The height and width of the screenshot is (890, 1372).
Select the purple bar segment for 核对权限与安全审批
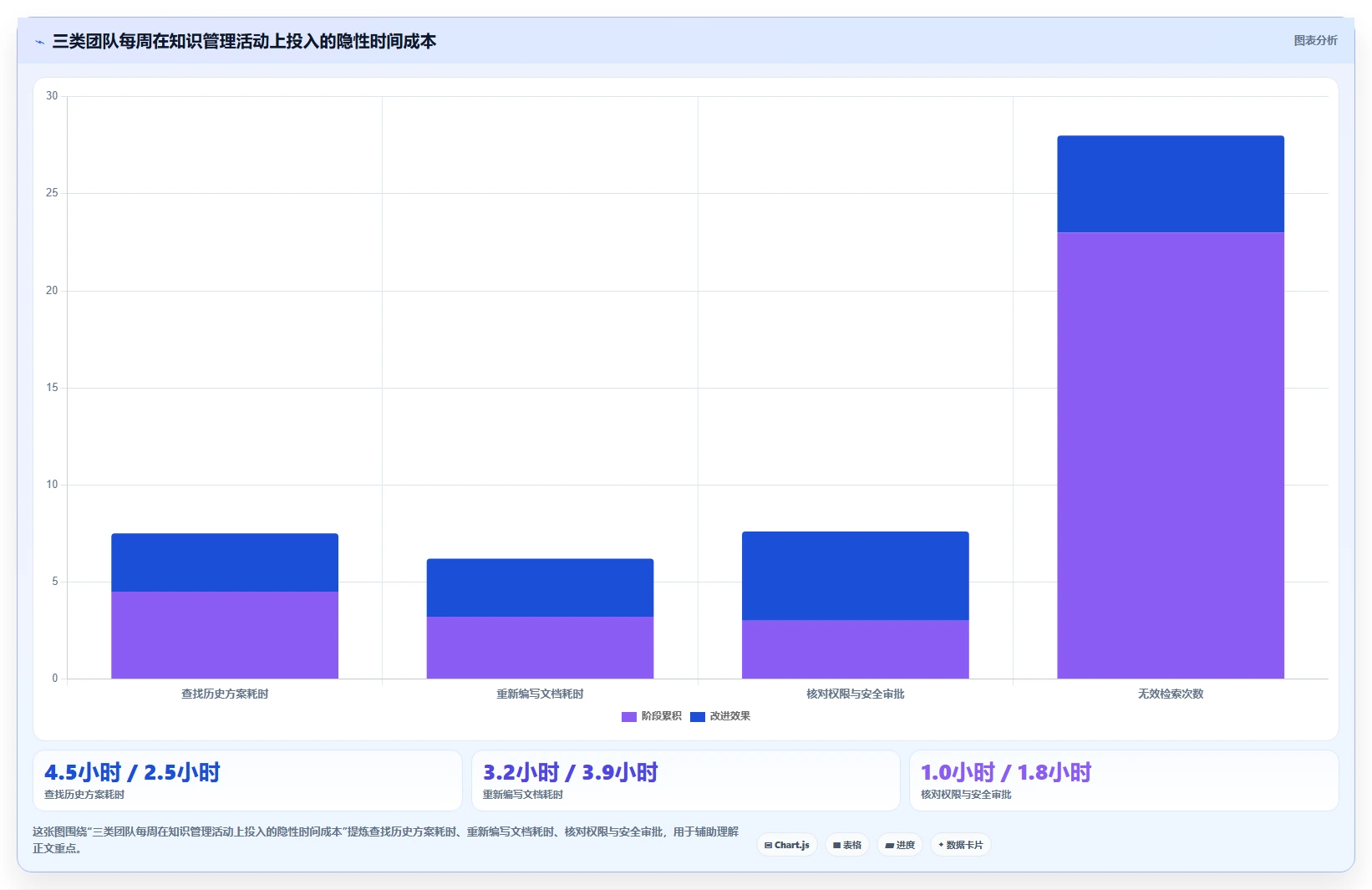click(856, 649)
